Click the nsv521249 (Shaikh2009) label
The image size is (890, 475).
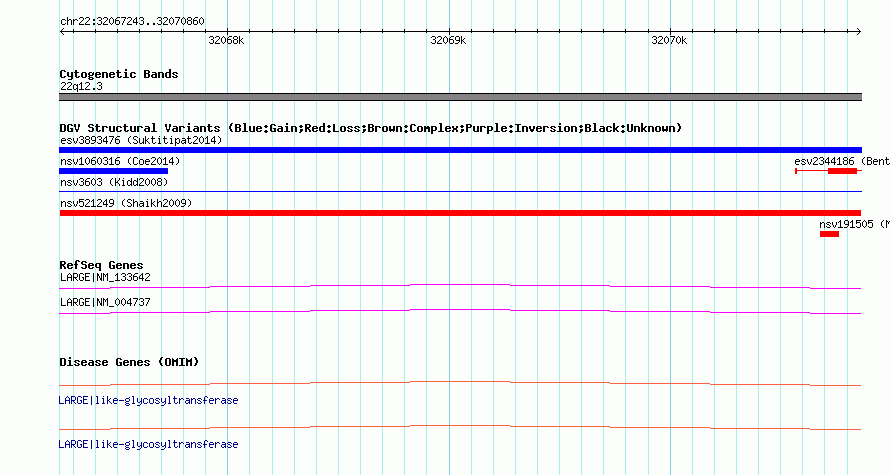coord(126,203)
